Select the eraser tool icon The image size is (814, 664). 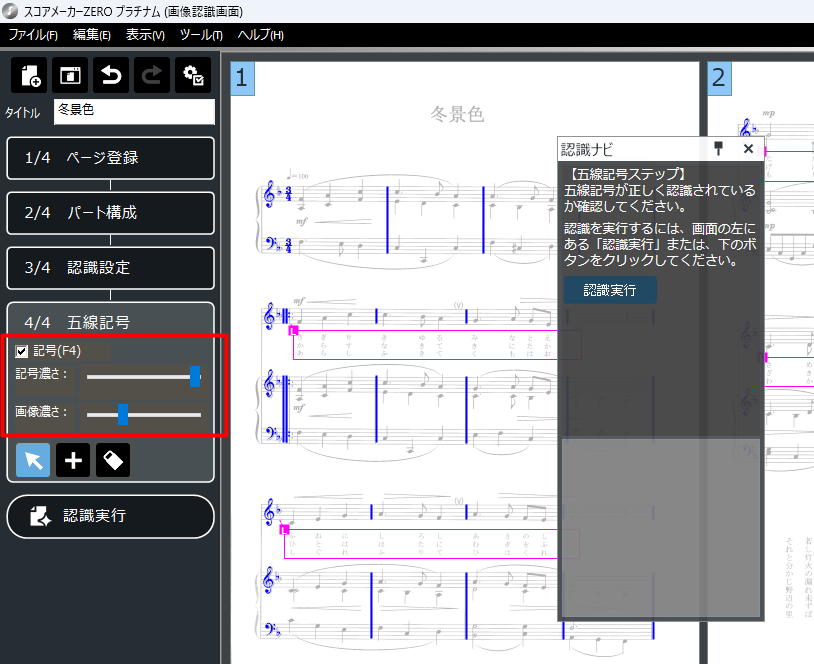113,460
